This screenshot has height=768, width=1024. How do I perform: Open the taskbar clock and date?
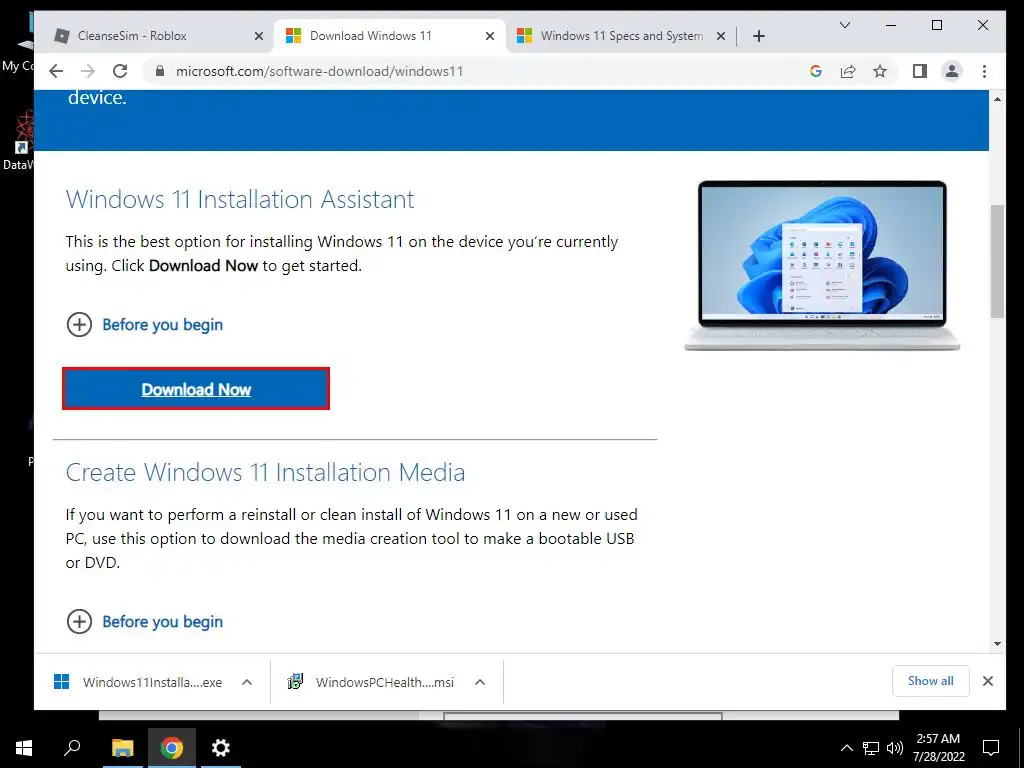pyautogui.click(x=938, y=748)
